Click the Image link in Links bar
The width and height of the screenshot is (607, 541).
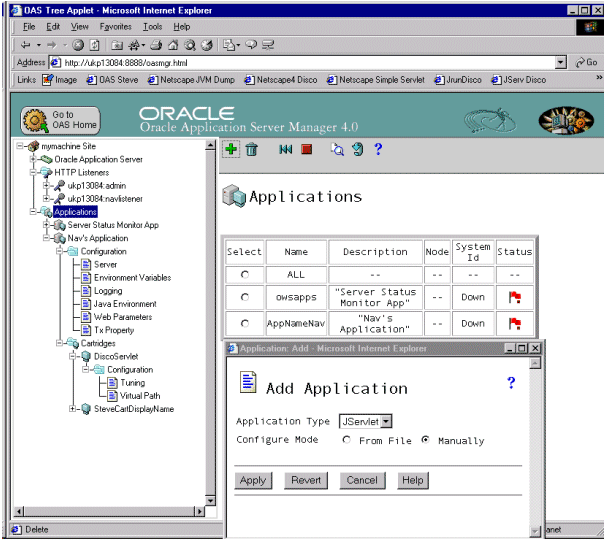[60, 80]
